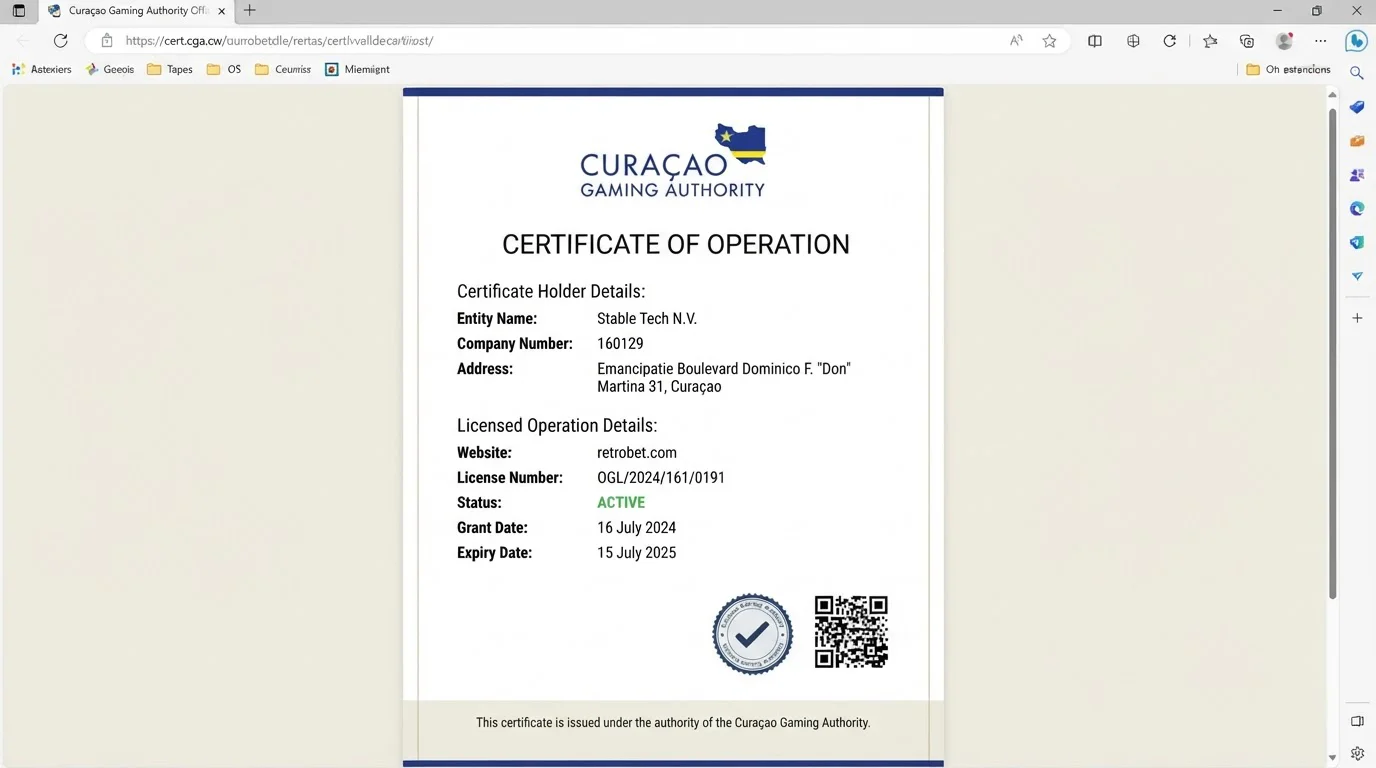Click company number 160129
Viewport: 1376px width, 768px height.
620,344
